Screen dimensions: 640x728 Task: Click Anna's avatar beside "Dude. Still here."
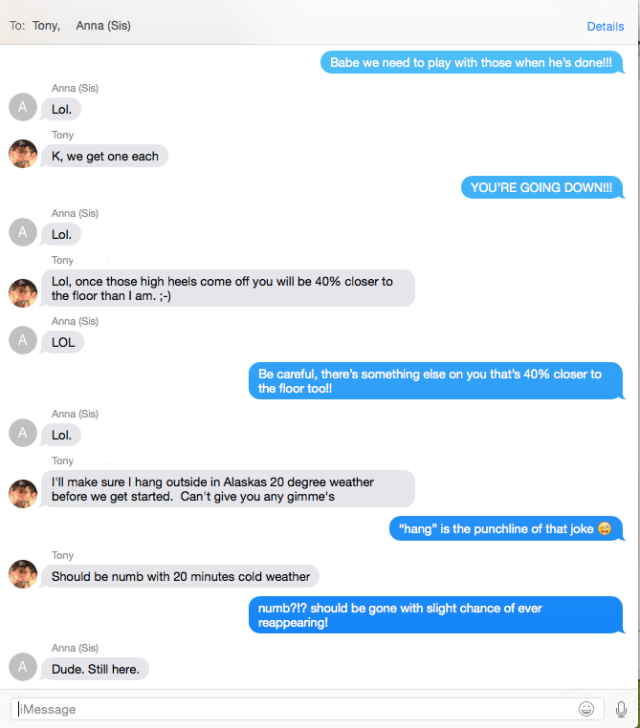23,667
